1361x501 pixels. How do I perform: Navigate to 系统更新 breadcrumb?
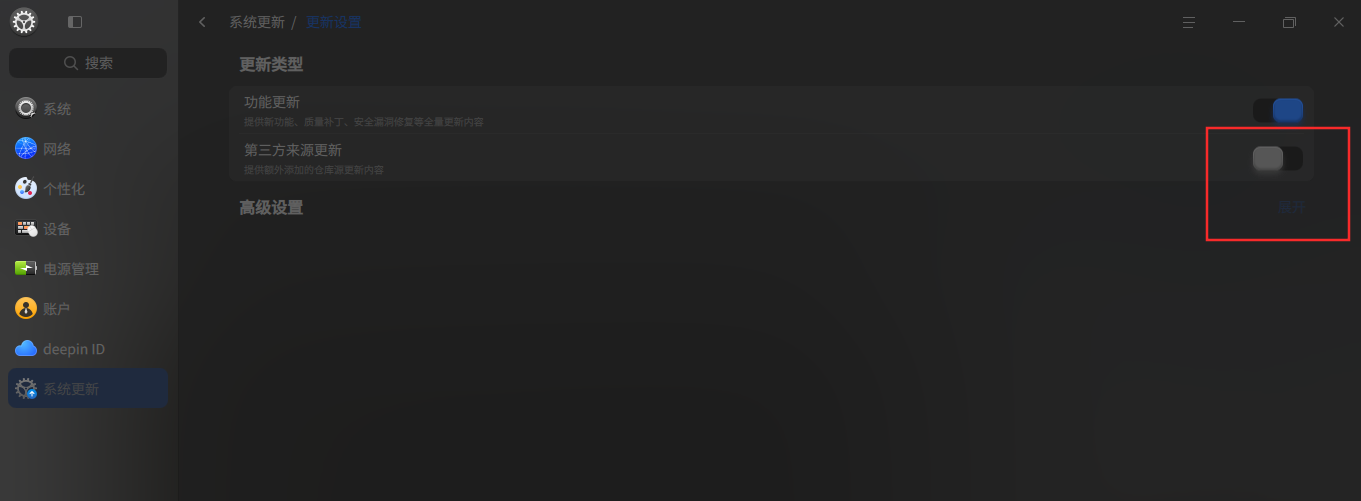(x=257, y=21)
